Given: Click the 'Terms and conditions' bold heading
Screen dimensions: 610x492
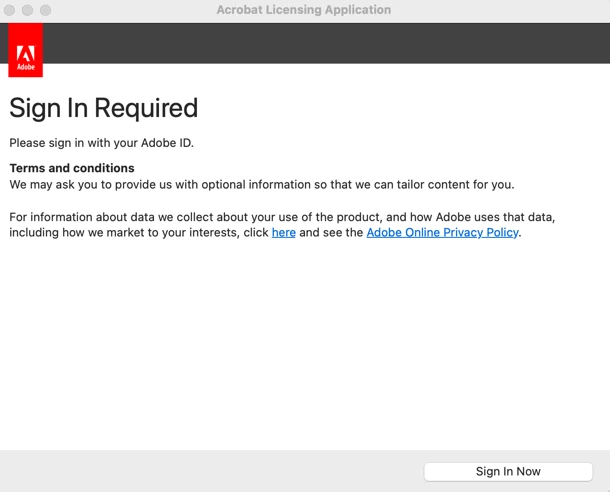Looking at the screenshot, I should [72, 168].
